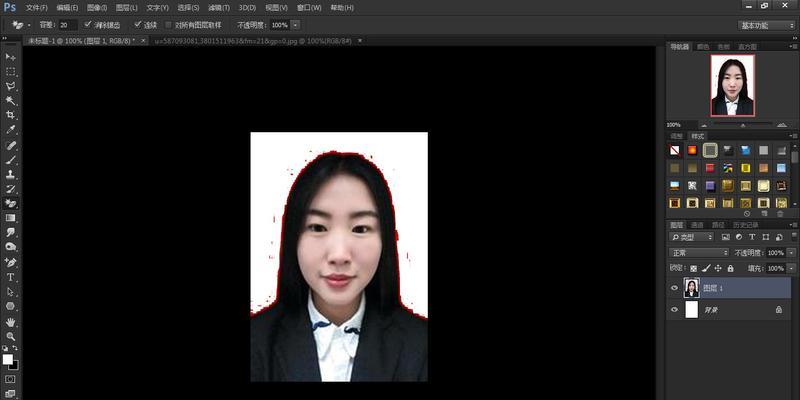Filter layers by adjustment layer icon
The width and height of the screenshot is (800, 400).
point(739,237)
